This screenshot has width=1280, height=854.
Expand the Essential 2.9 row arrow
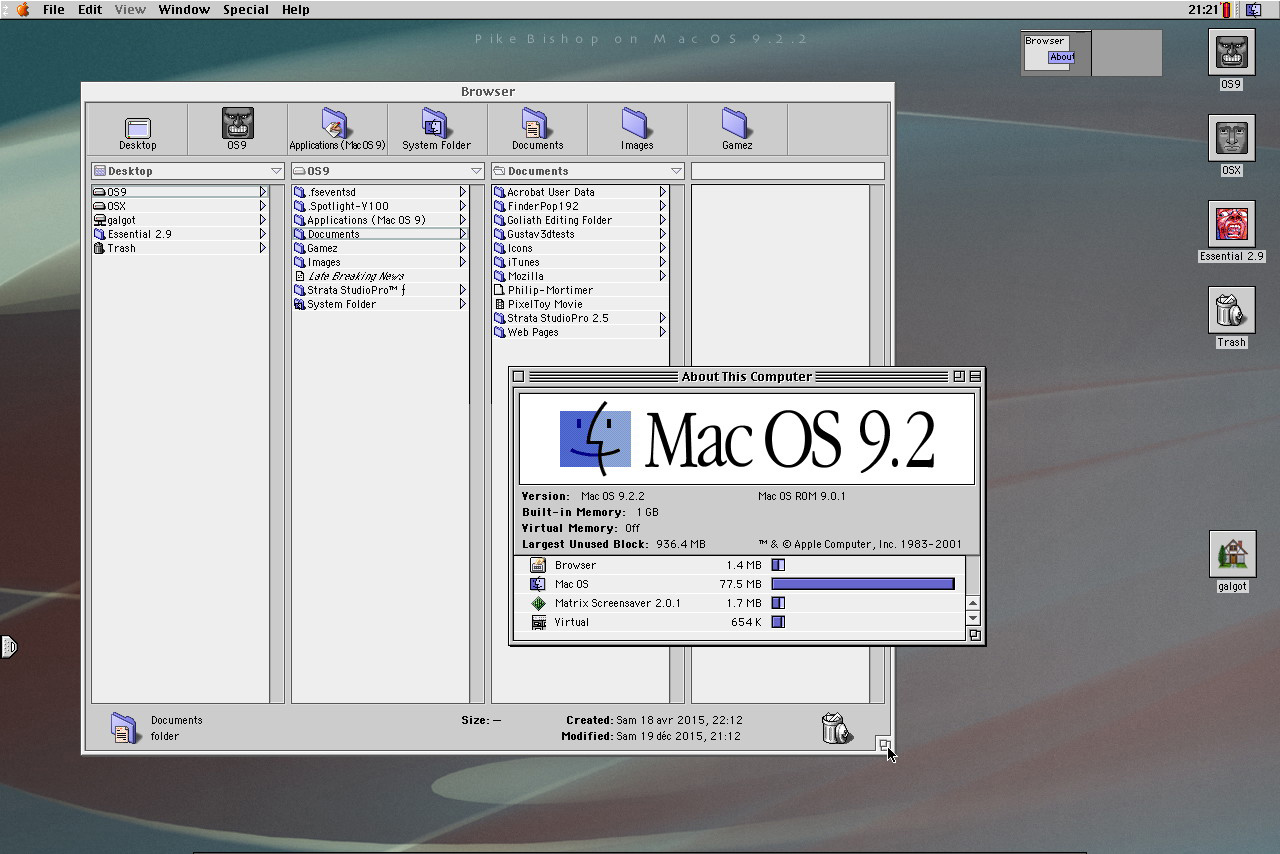263,234
